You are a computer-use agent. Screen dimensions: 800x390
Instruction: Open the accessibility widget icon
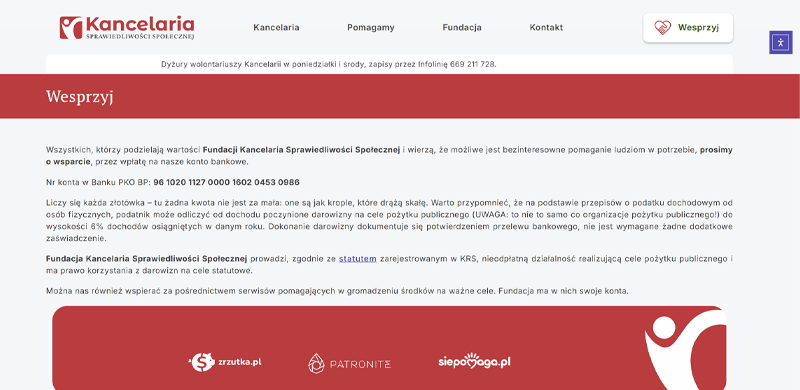(781, 42)
